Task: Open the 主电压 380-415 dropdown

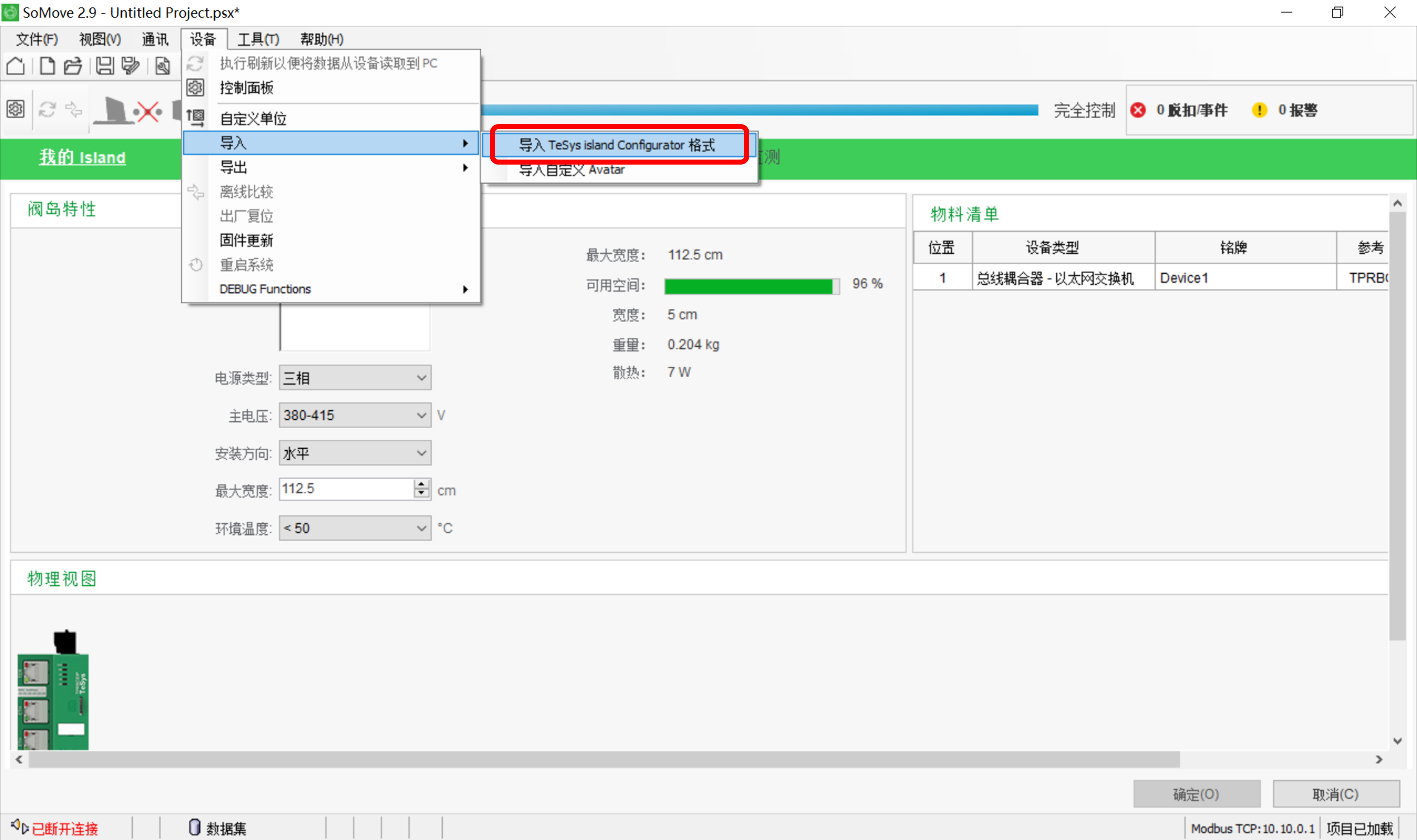Action: [354, 415]
